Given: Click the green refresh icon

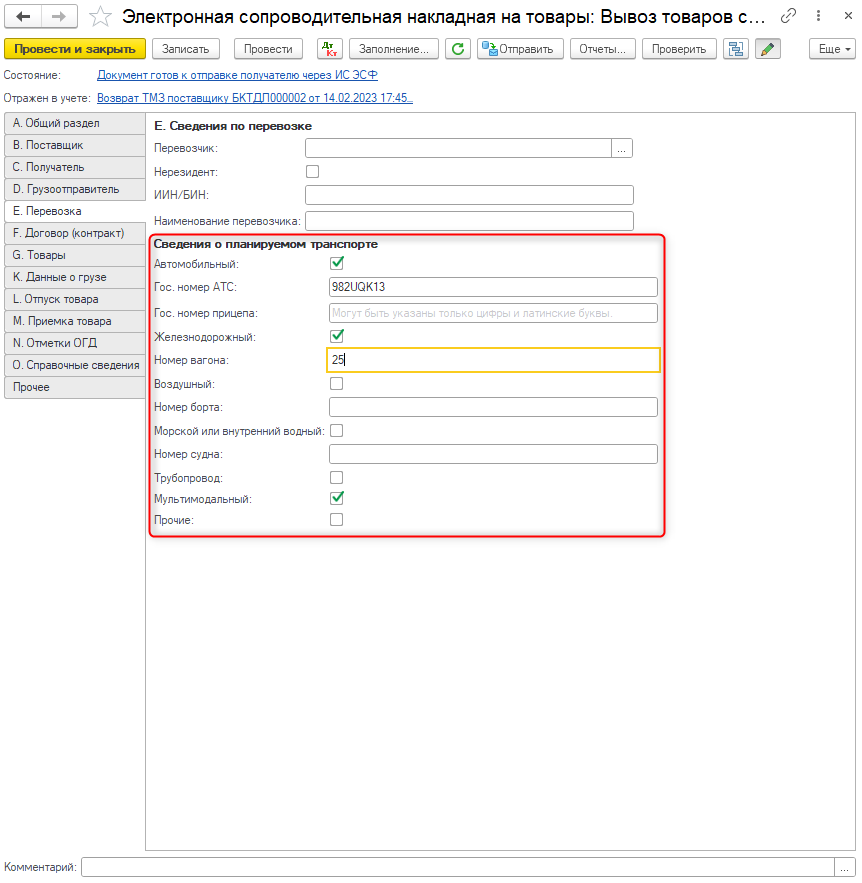Looking at the screenshot, I should [458, 49].
